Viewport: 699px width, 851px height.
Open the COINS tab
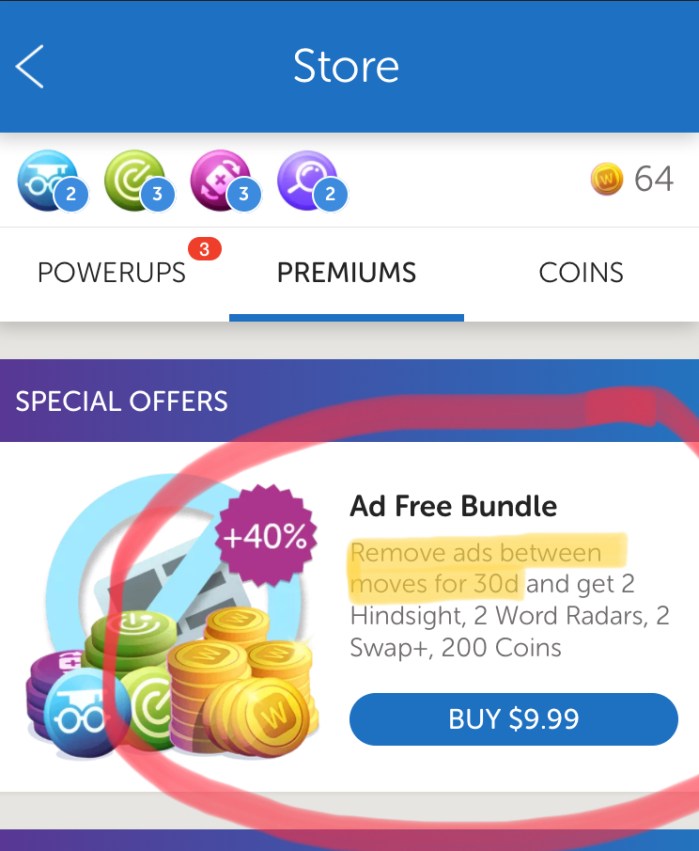581,272
